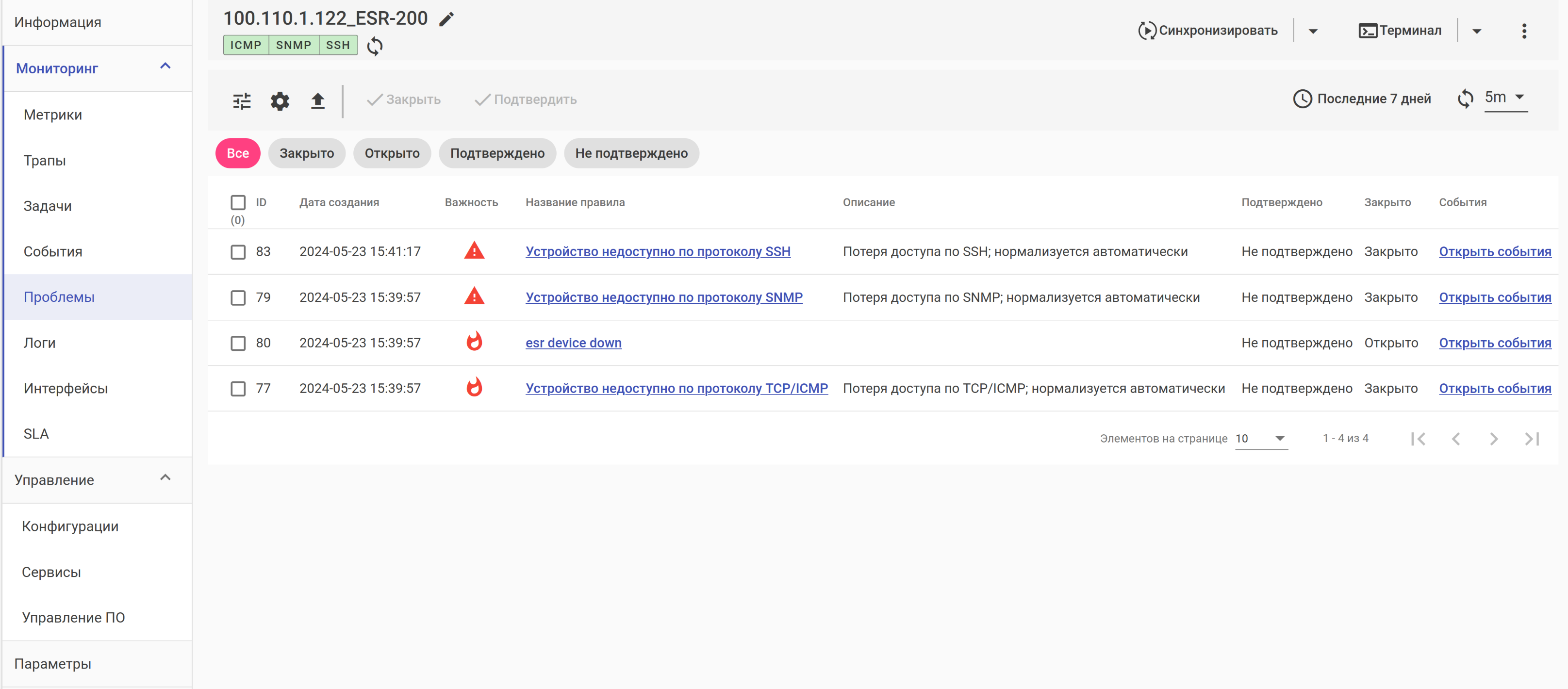The image size is (1568, 689).
Task: Go to last page of results
Action: coord(1532,439)
